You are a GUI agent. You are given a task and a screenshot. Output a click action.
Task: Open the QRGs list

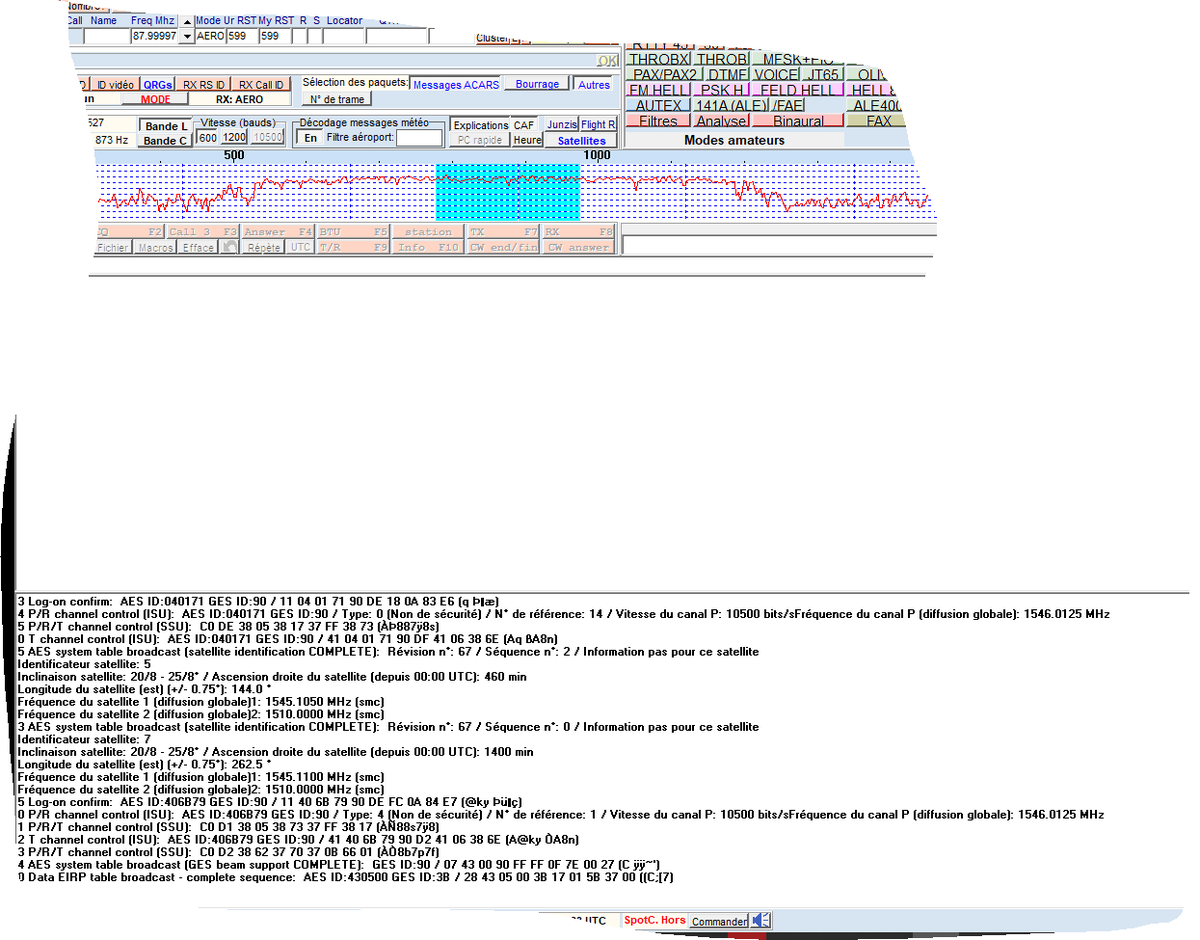point(156,85)
